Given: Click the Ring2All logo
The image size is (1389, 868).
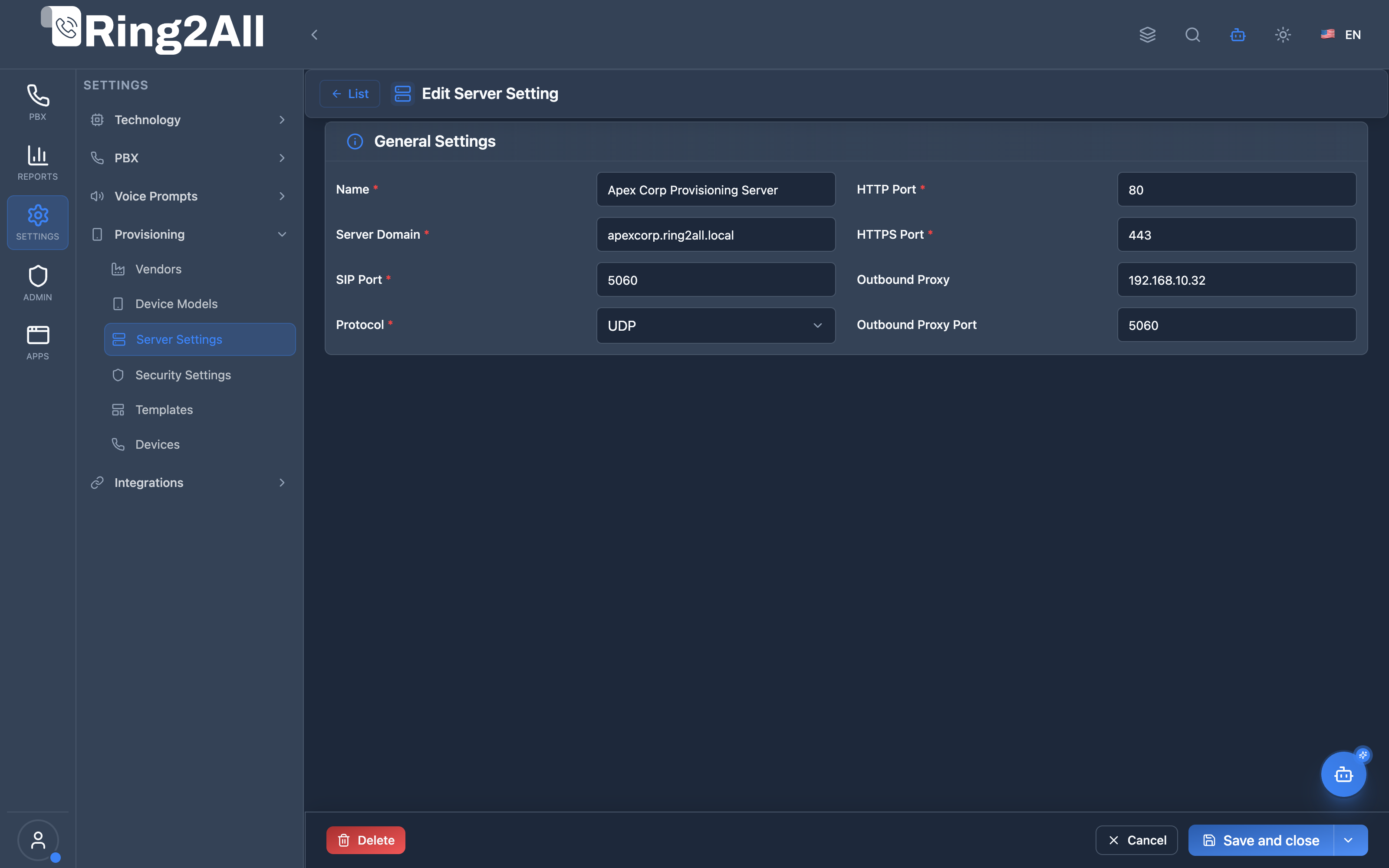Looking at the screenshot, I should point(153,30).
